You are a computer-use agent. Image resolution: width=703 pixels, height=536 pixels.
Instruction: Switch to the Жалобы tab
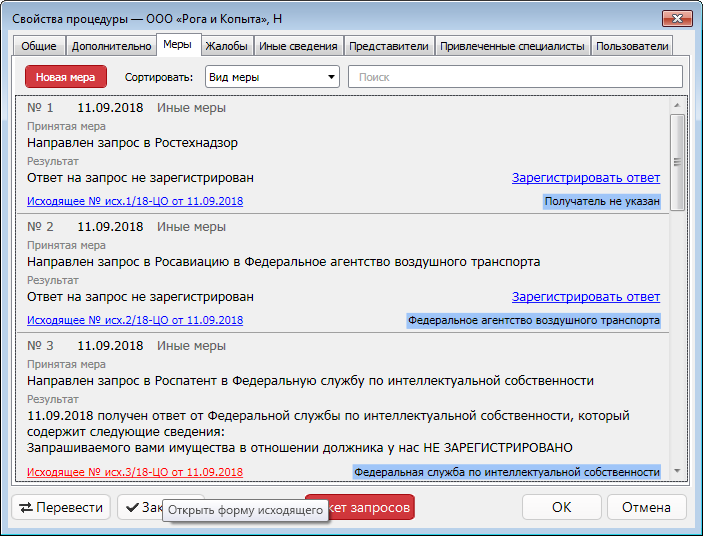(x=226, y=46)
